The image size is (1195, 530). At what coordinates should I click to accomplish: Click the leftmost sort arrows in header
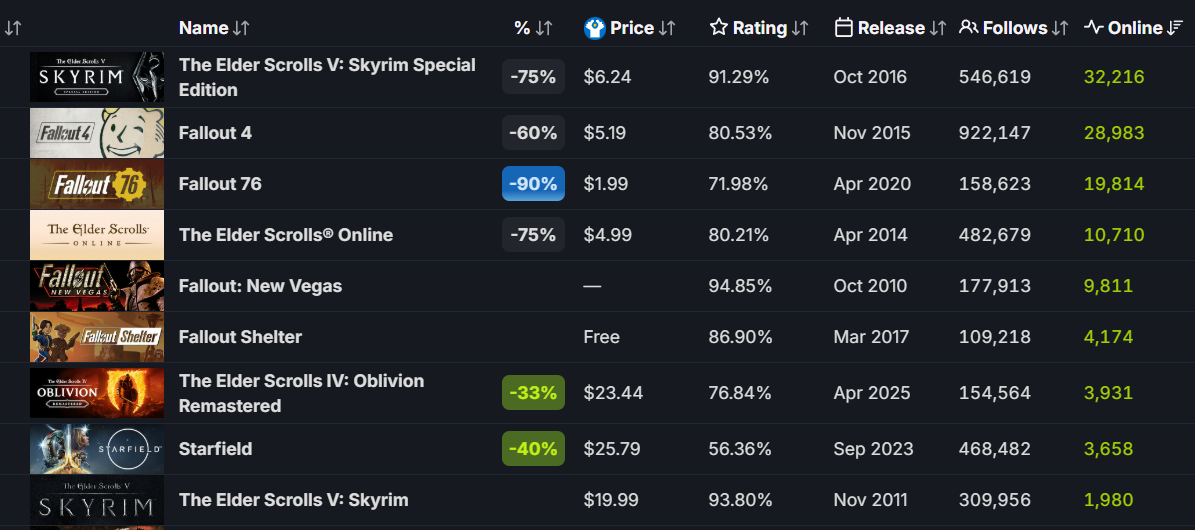[13, 28]
